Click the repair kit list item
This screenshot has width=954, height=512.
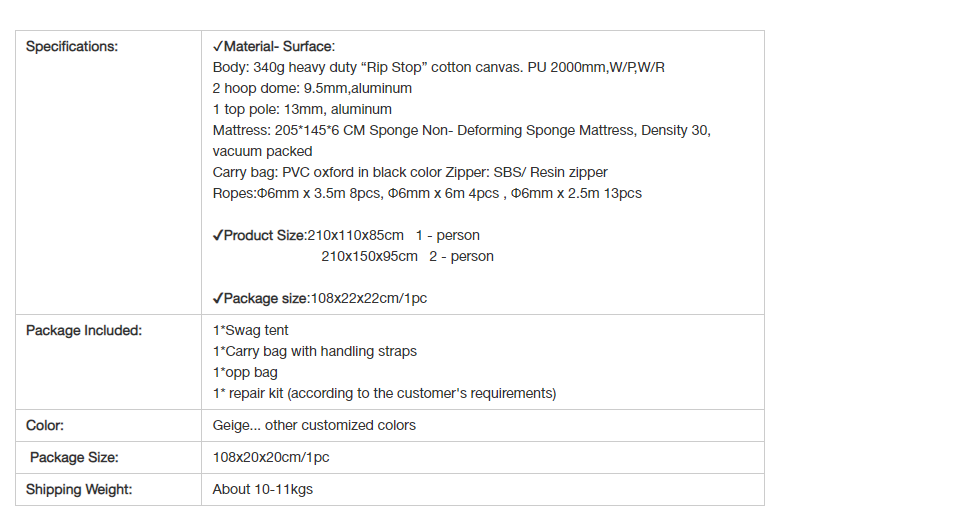385,394
